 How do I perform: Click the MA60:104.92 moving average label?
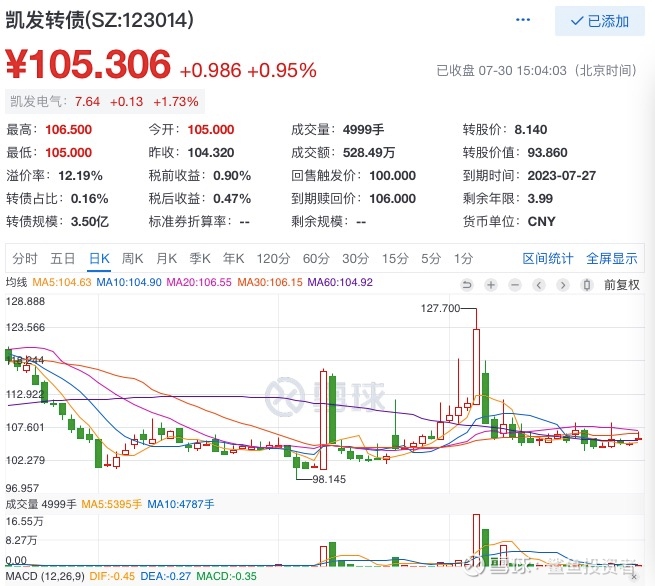340,282
